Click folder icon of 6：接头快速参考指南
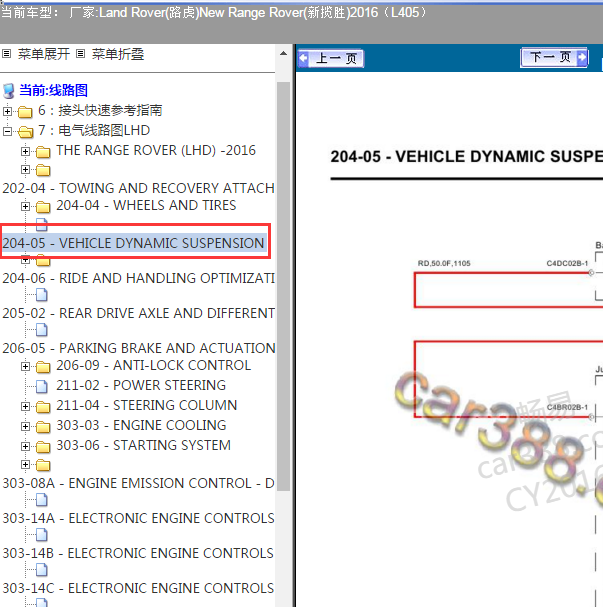 (25, 112)
